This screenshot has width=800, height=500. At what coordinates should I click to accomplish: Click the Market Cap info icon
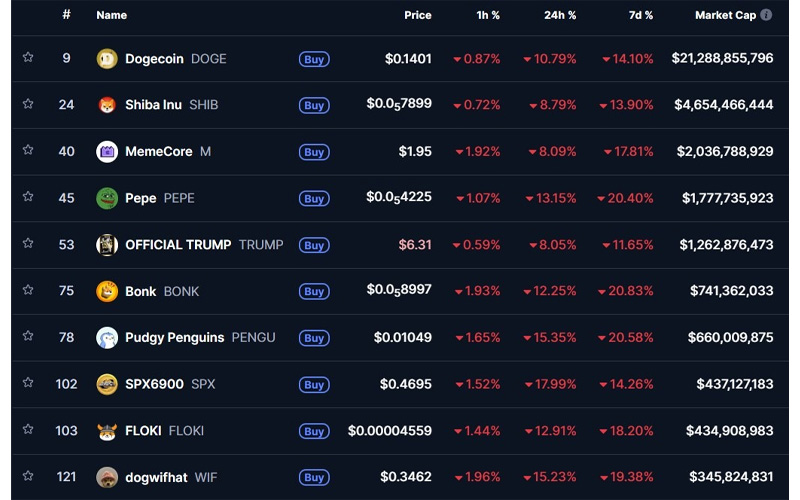coord(766,15)
